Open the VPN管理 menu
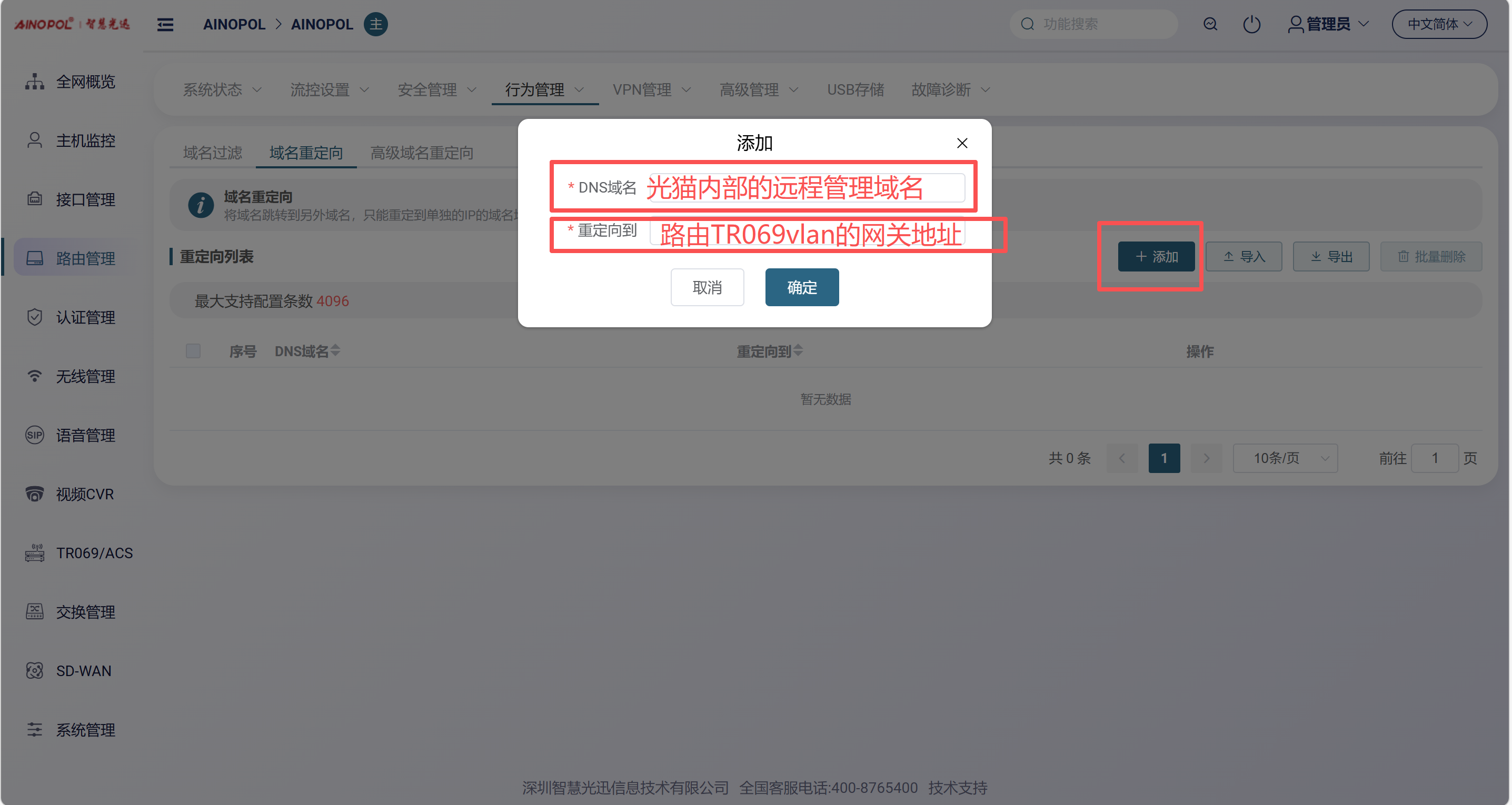1512x805 pixels. coord(651,90)
